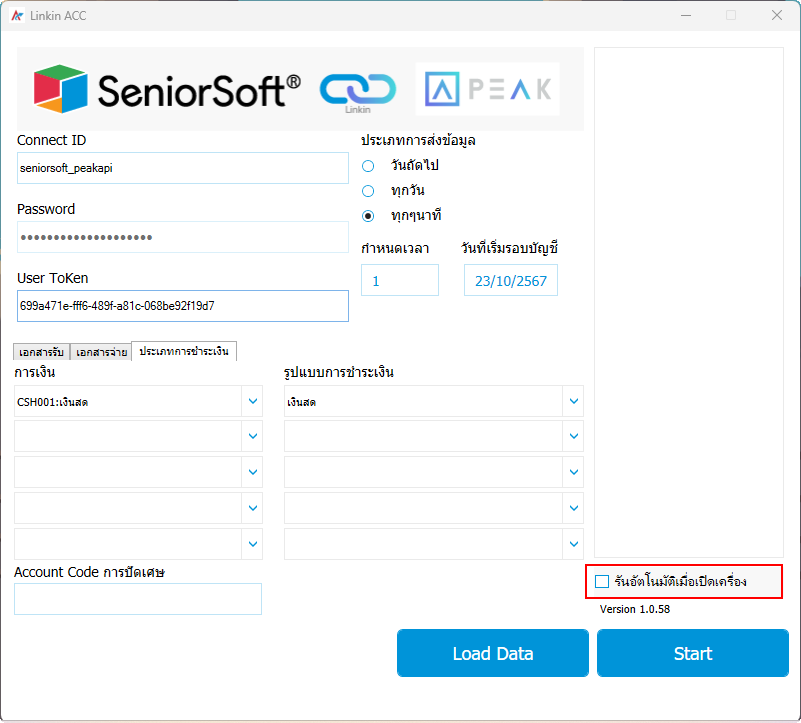This screenshot has height=723, width=801.
Task: Click the ประเภทการส่งข้อมูล label
Action: (x=418, y=141)
